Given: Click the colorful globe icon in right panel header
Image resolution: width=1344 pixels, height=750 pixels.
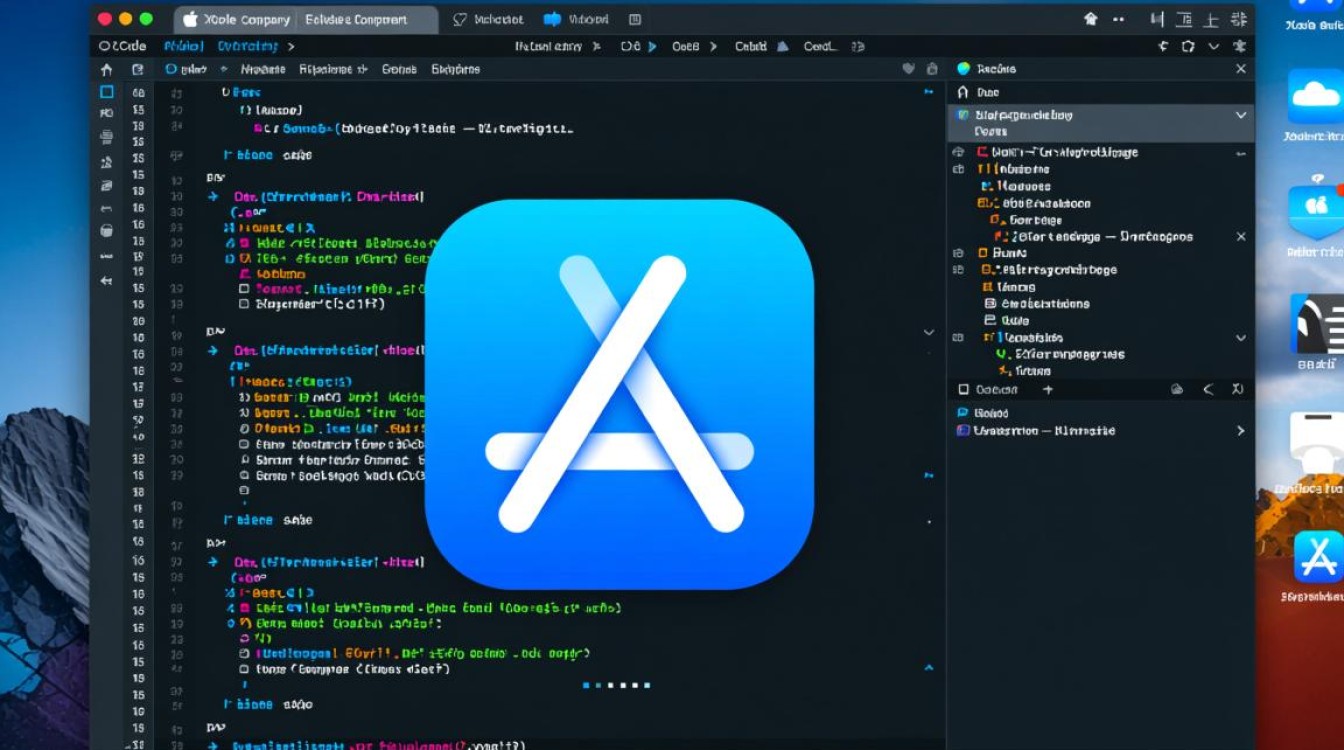Looking at the screenshot, I should point(964,69).
